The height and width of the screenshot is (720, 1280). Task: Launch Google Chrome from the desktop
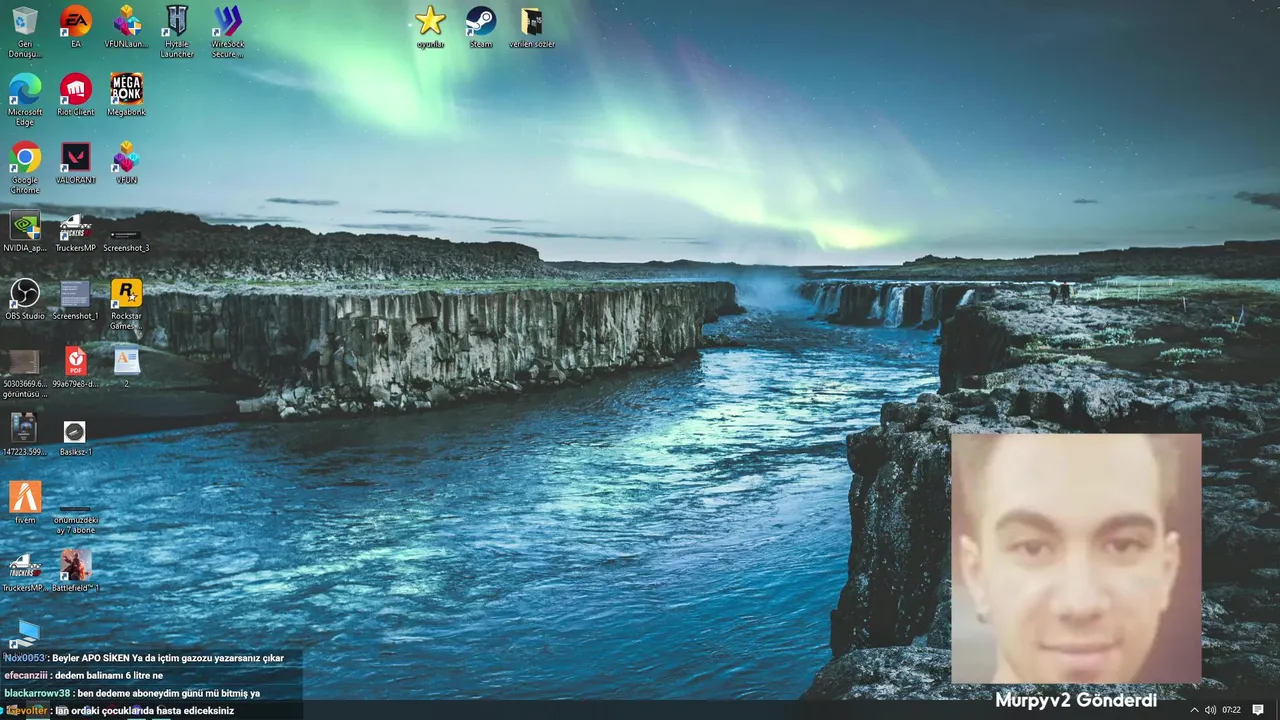coord(25,167)
